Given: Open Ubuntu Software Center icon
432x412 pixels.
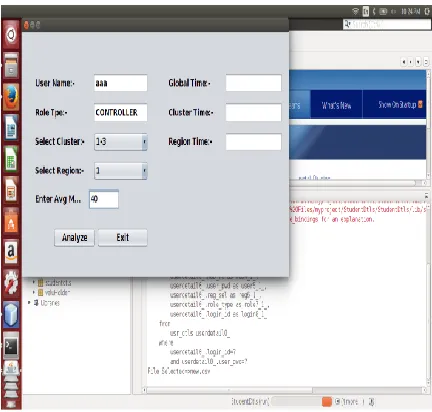Looking at the screenshot, I should tap(11, 221).
